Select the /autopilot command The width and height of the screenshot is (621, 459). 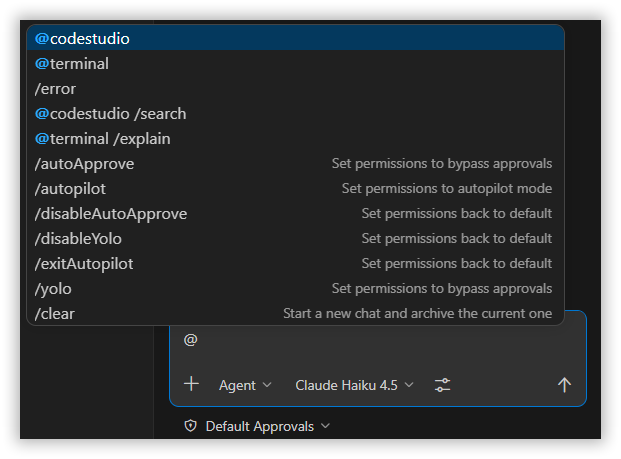[295, 189]
